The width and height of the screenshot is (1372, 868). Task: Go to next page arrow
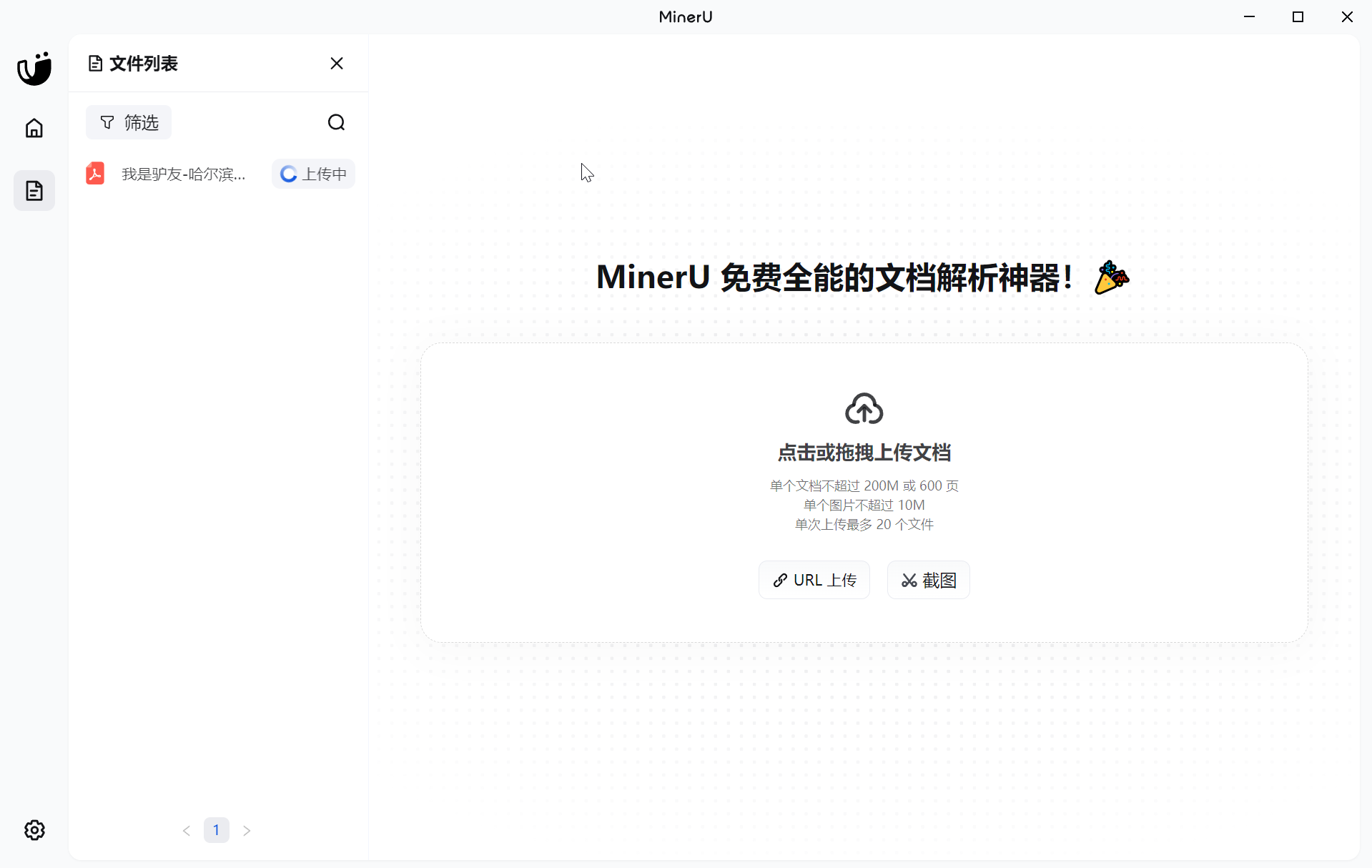pyautogui.click(x=247, y=830)
